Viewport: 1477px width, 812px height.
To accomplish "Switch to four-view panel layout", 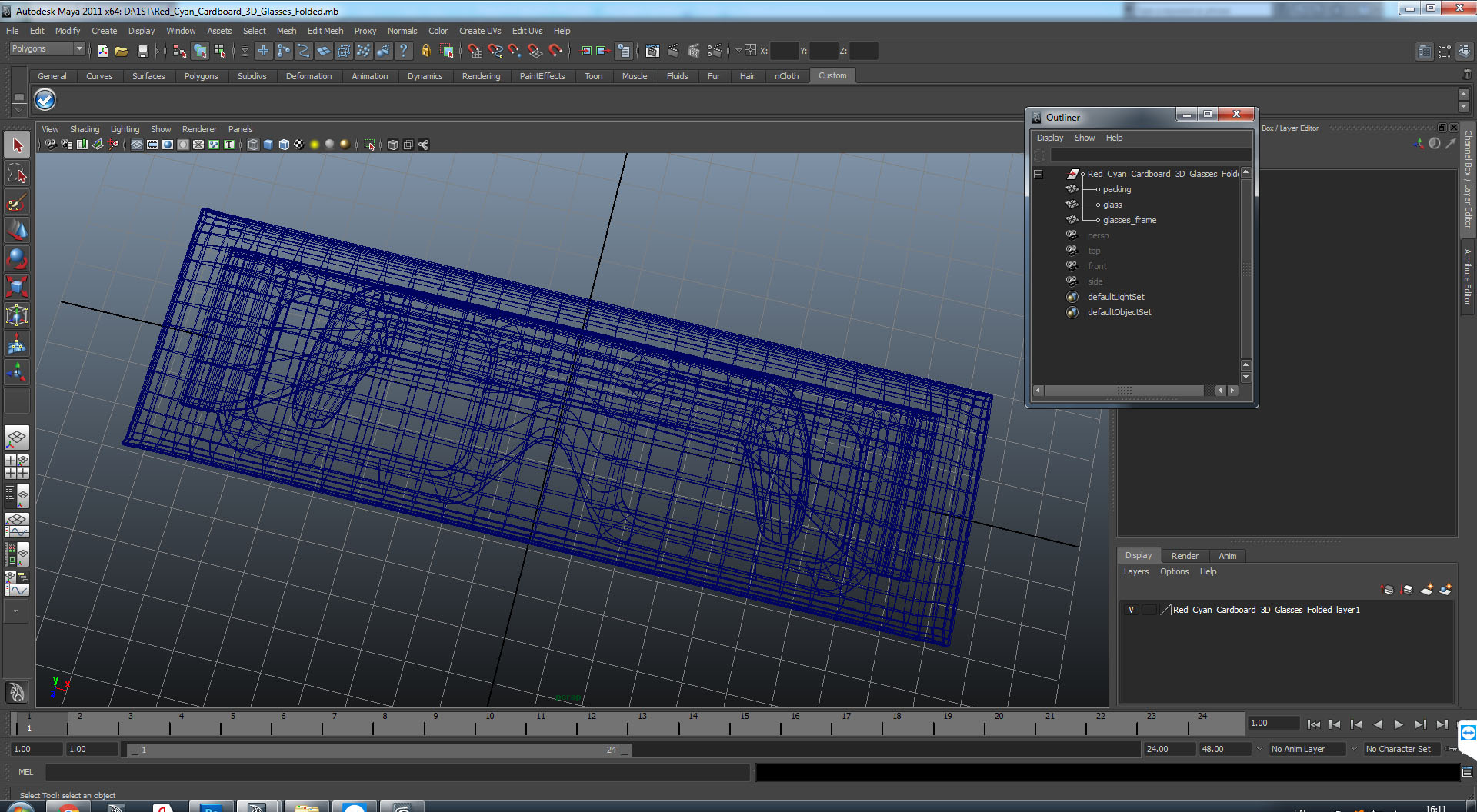I will tap(17, 466).
